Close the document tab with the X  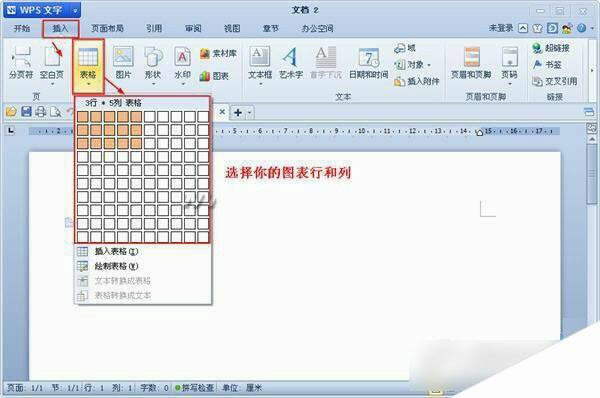pyautogui.click(x=222, y=112)
